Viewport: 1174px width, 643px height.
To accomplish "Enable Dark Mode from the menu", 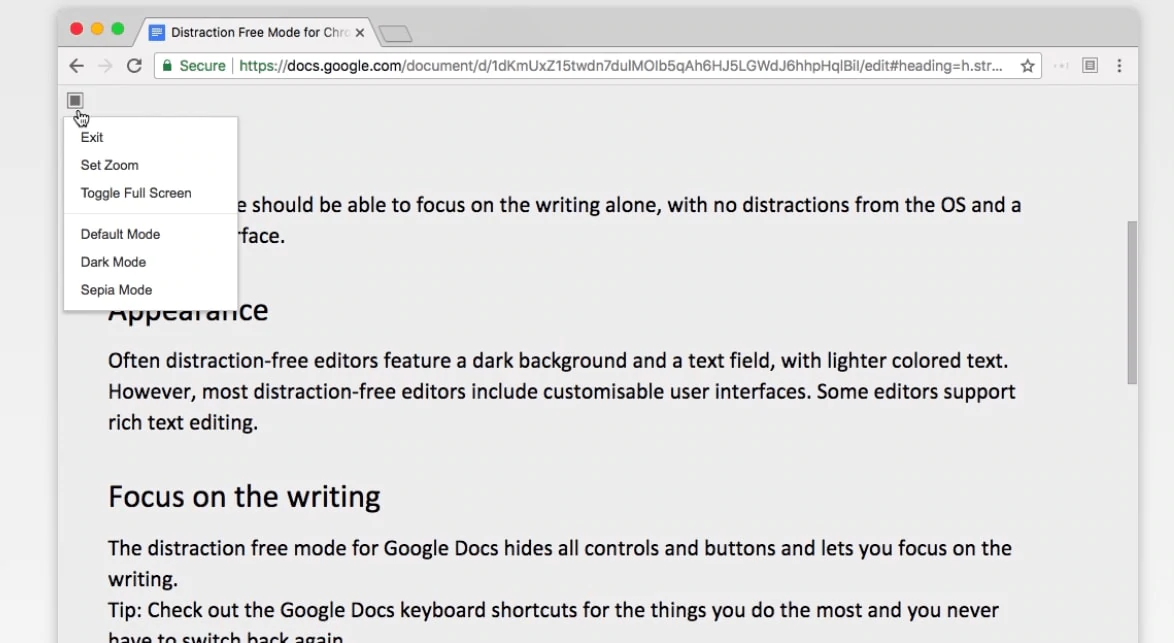I will coord(113,262).
